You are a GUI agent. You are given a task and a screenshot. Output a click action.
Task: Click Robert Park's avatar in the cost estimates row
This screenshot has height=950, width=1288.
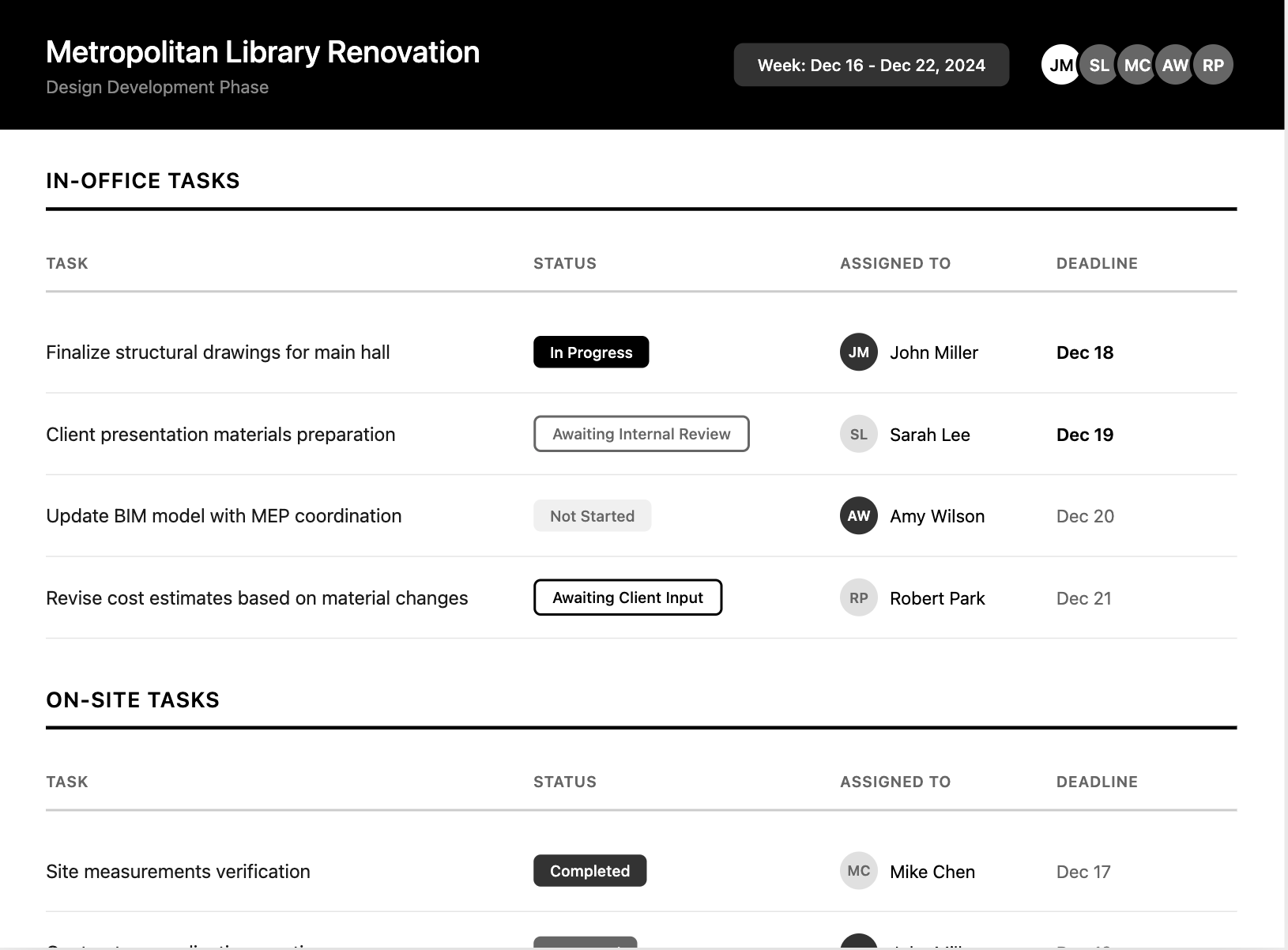857,598
